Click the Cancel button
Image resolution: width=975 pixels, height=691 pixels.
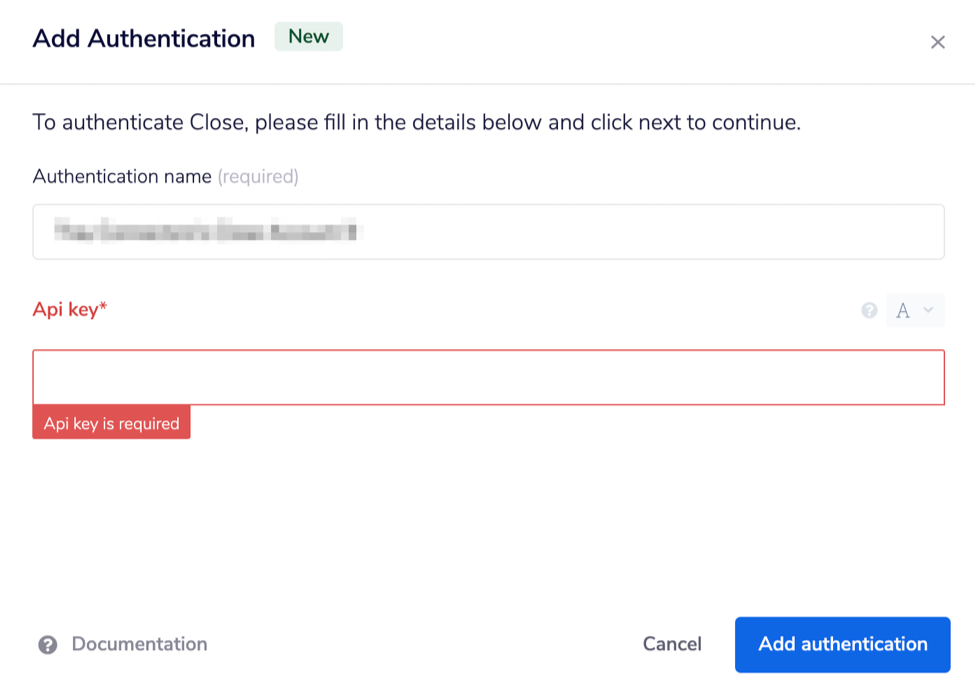pyautogui.click(x=671, y=644)
